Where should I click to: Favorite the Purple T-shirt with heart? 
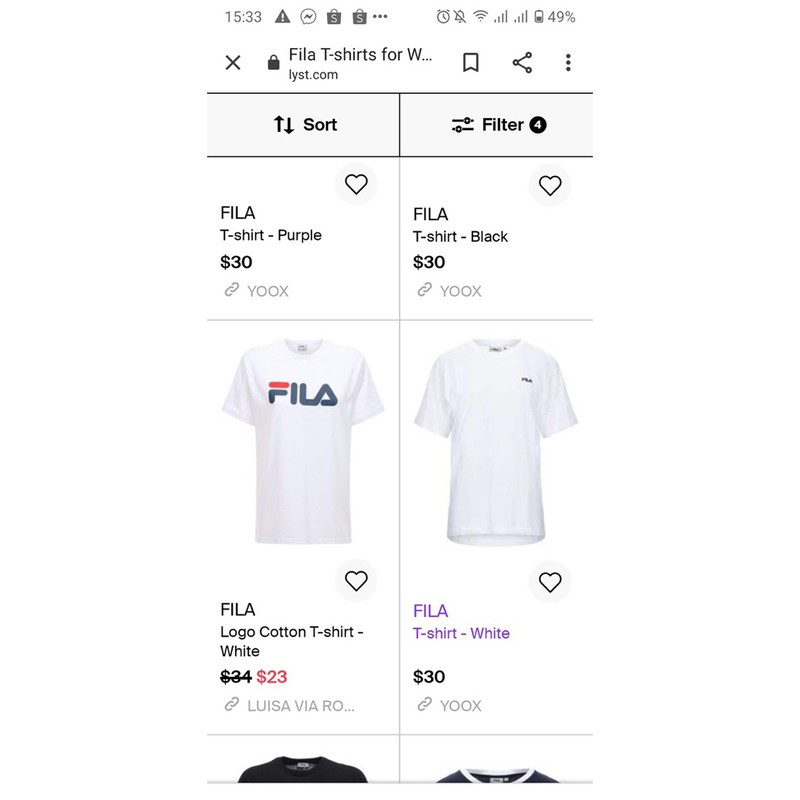(356, 184)
